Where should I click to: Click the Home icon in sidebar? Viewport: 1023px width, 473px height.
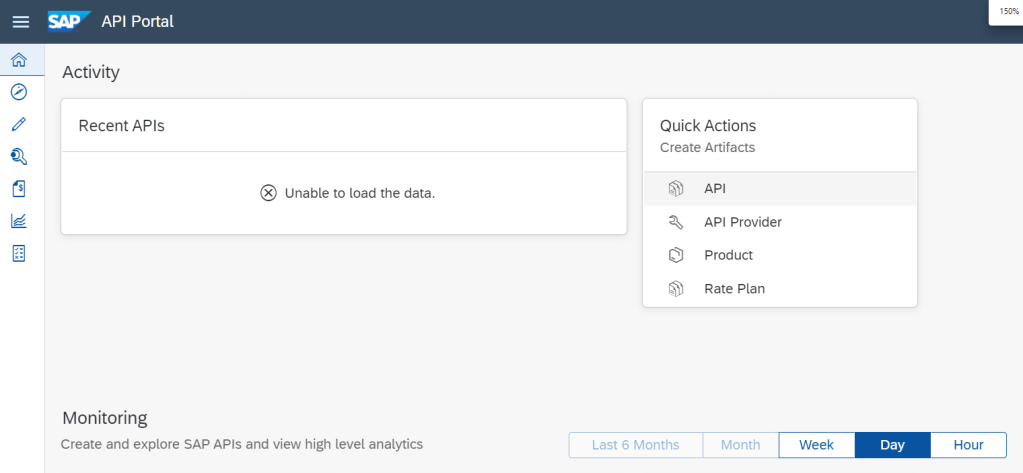coord(18,60)
